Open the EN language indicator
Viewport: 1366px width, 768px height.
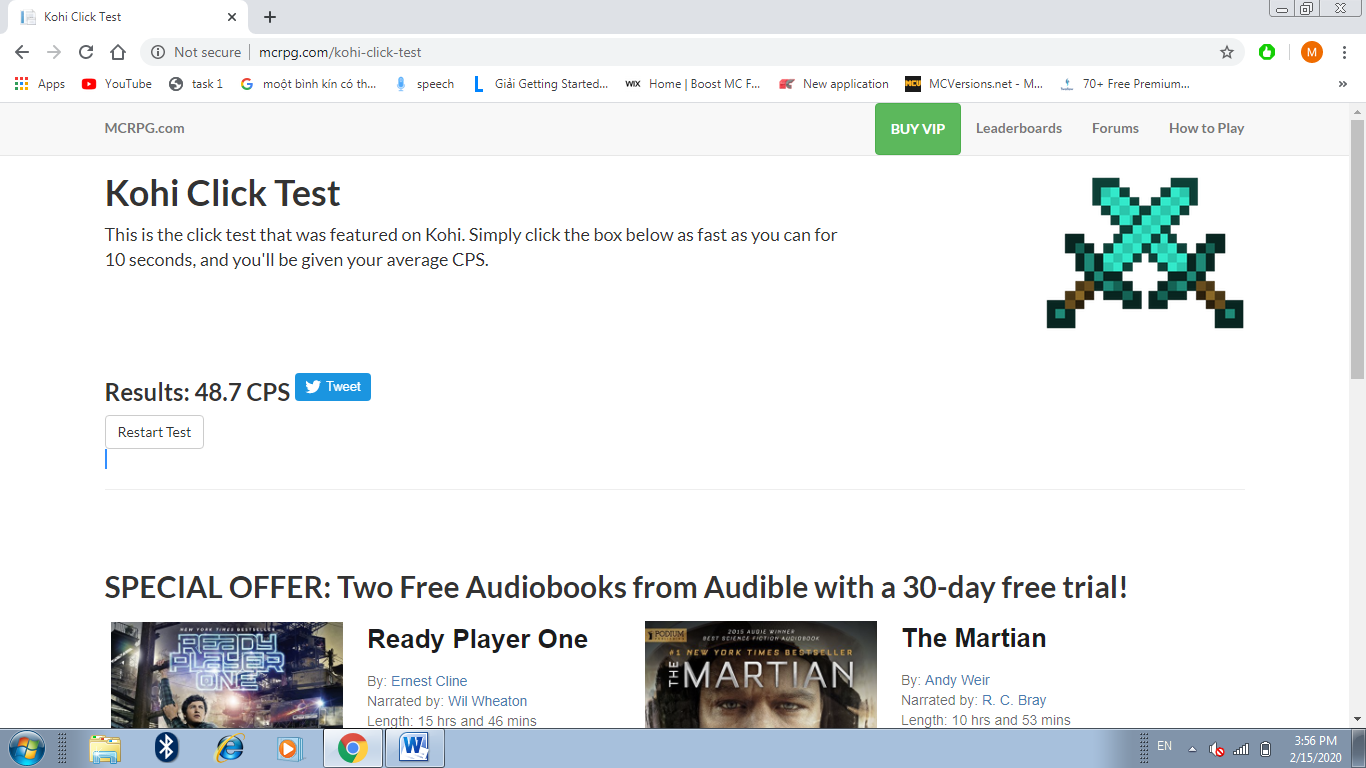pos(1164,746)
